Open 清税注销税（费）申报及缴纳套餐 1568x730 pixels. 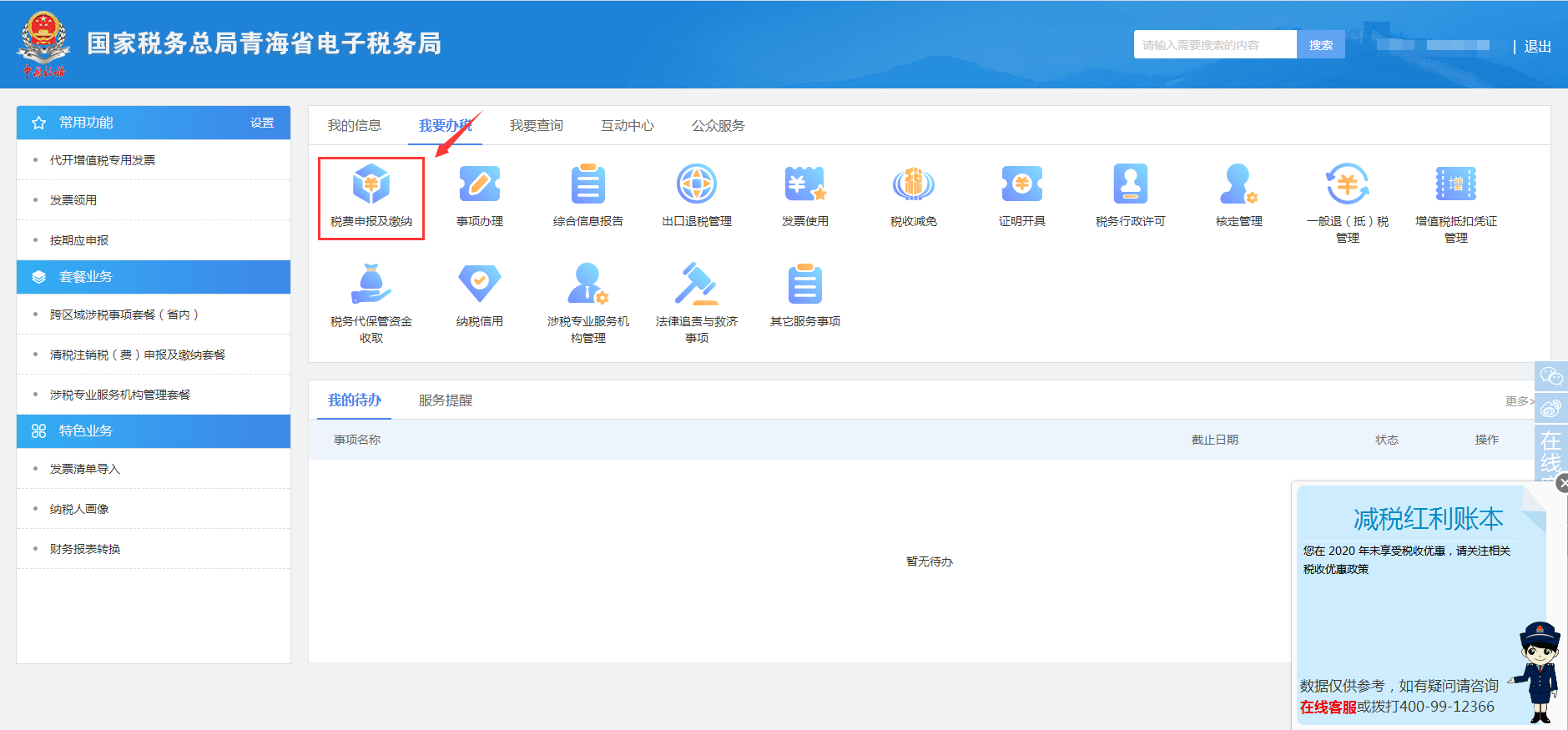click(138, 355)
